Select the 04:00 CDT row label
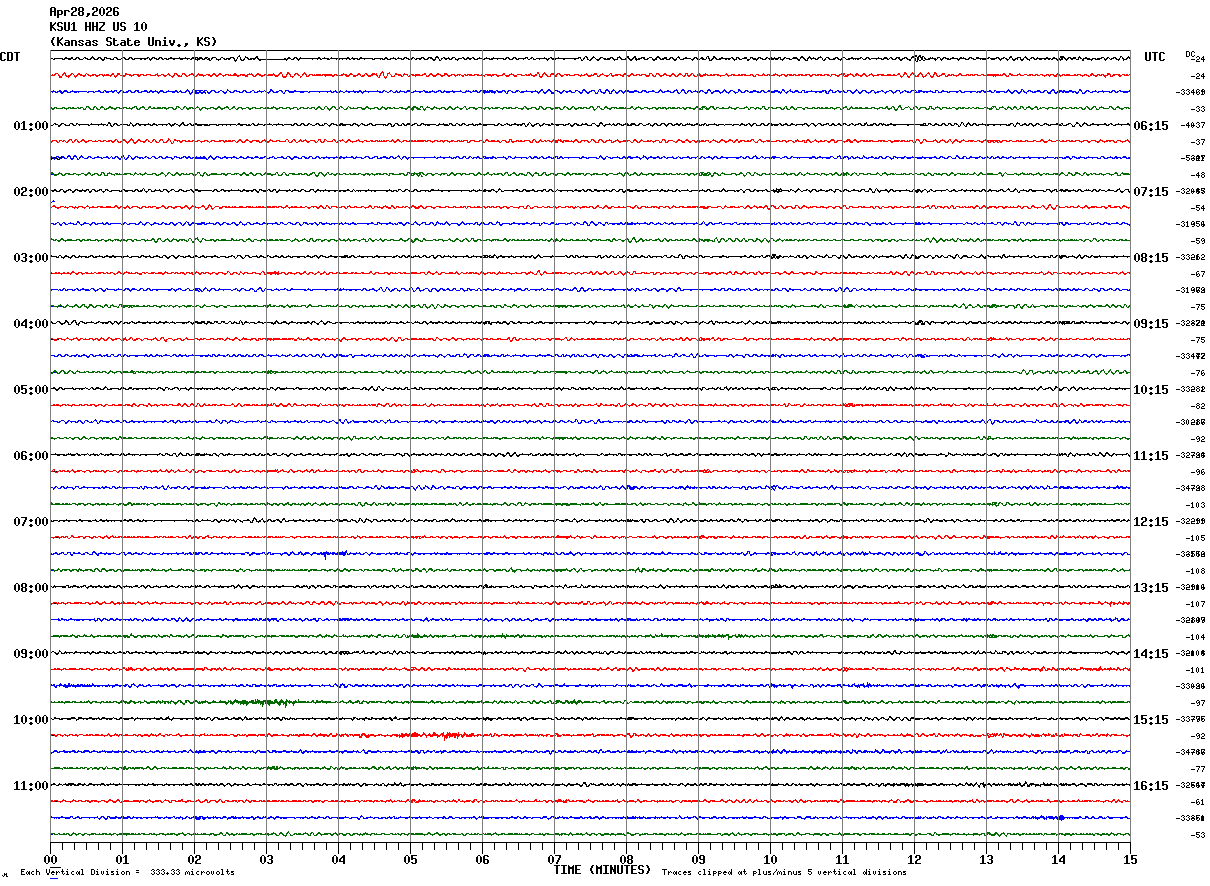This screenshot has width=1210, height=886. pyautogui.click(x=30, y=324)
